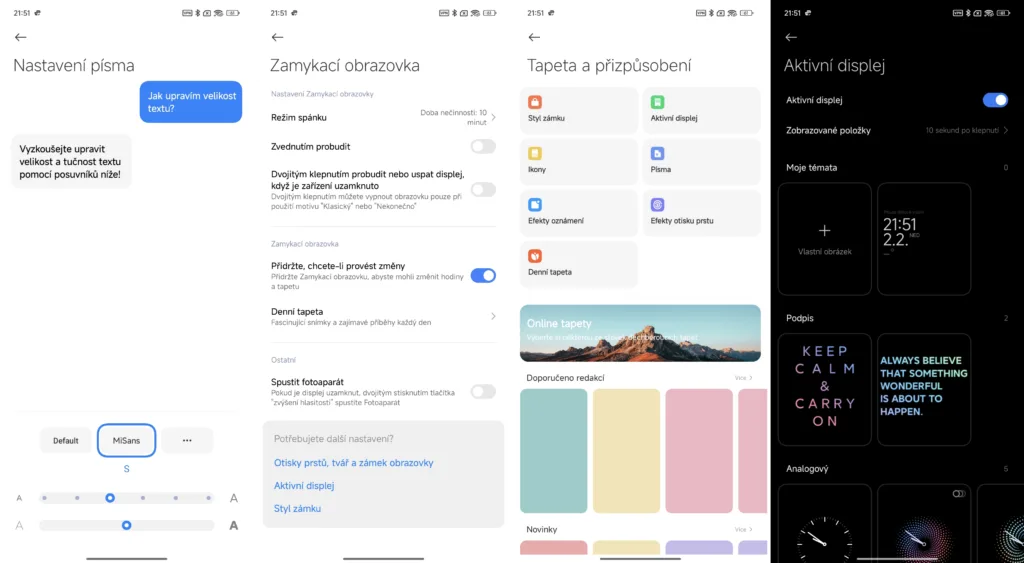Add custom image via Vlastní obrázek

[824, 239]
